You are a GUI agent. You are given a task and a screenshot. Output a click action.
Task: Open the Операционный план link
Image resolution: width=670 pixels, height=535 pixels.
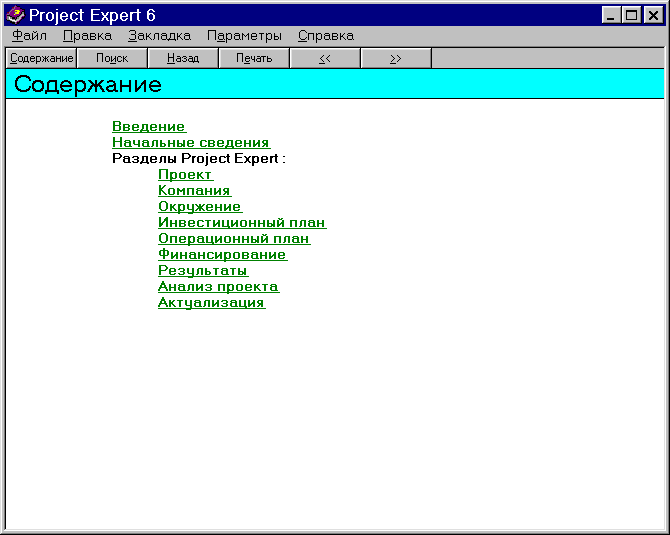(x=234, y=238)
